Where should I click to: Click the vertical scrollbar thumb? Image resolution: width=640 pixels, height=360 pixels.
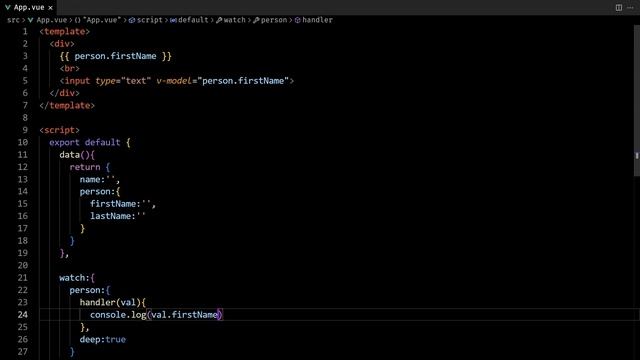tap(636, 100)
